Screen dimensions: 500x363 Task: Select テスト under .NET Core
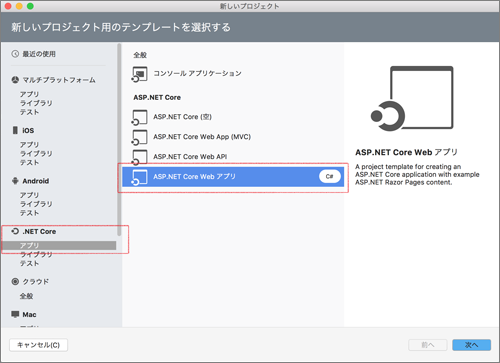point(29,263)
